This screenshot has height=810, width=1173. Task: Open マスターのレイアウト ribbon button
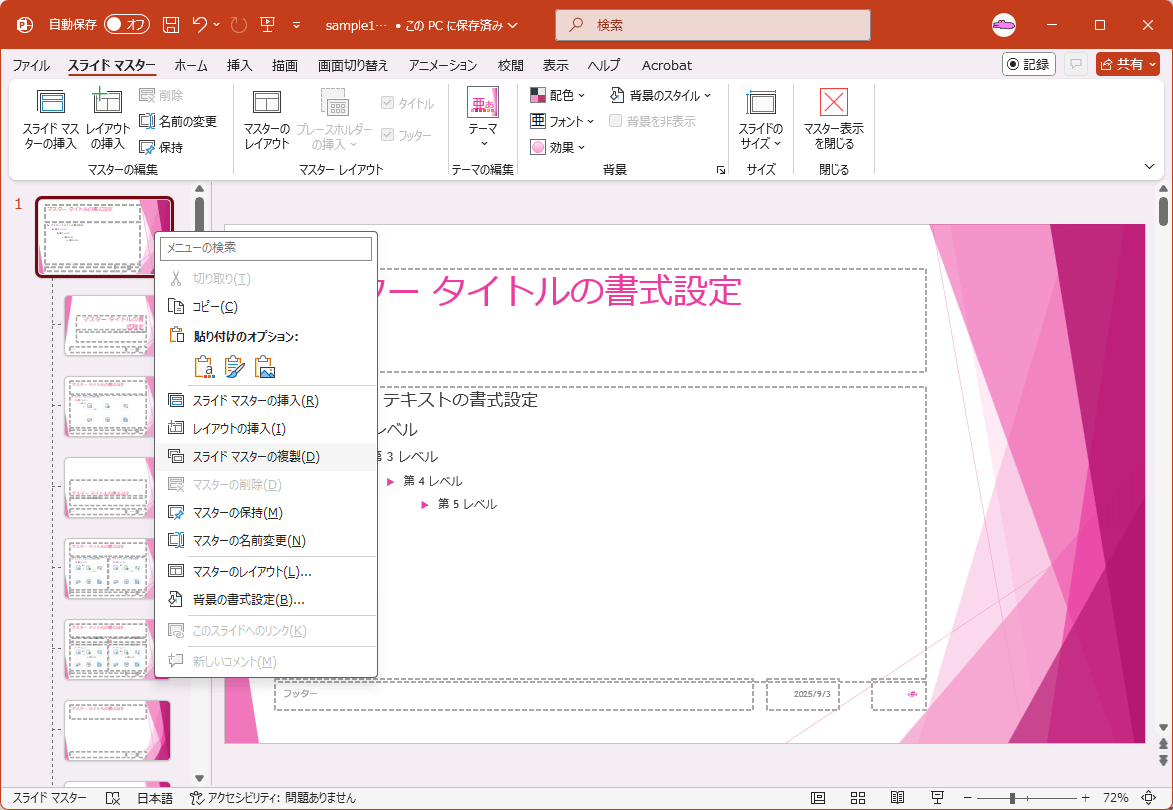(x=267, y=120)
